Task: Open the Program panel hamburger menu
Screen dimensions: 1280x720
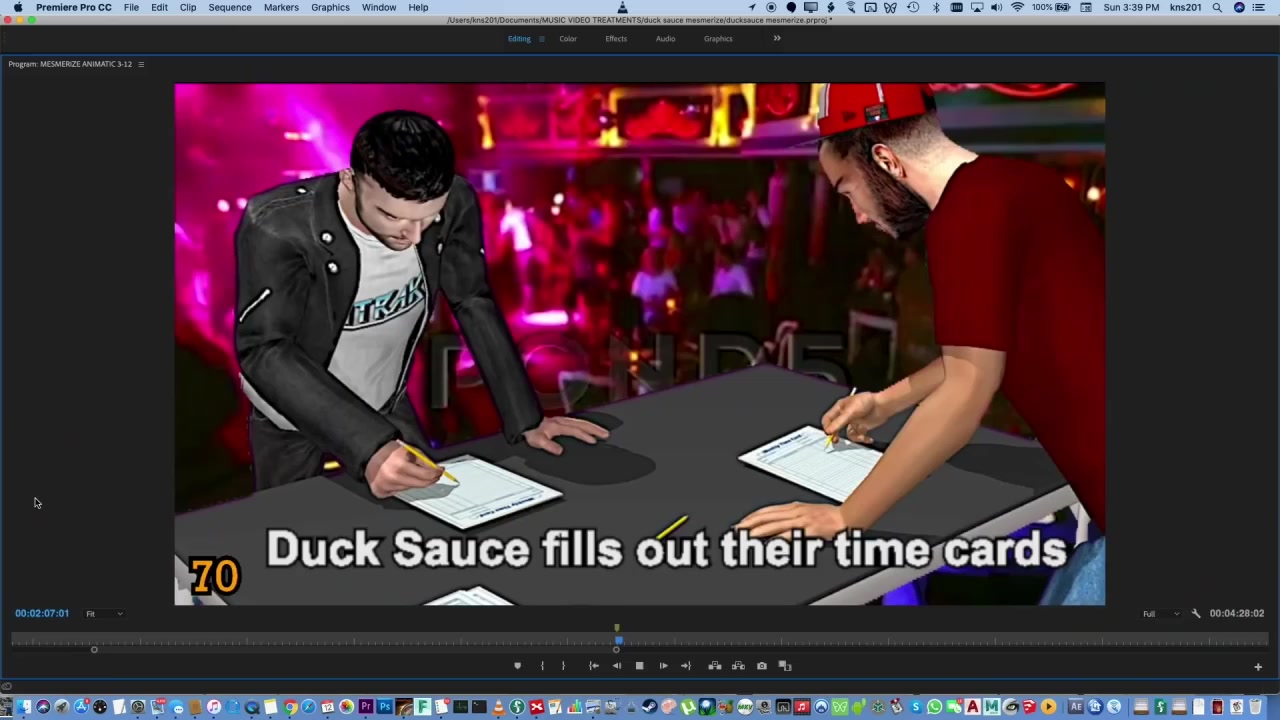Action: click(141, 64)
